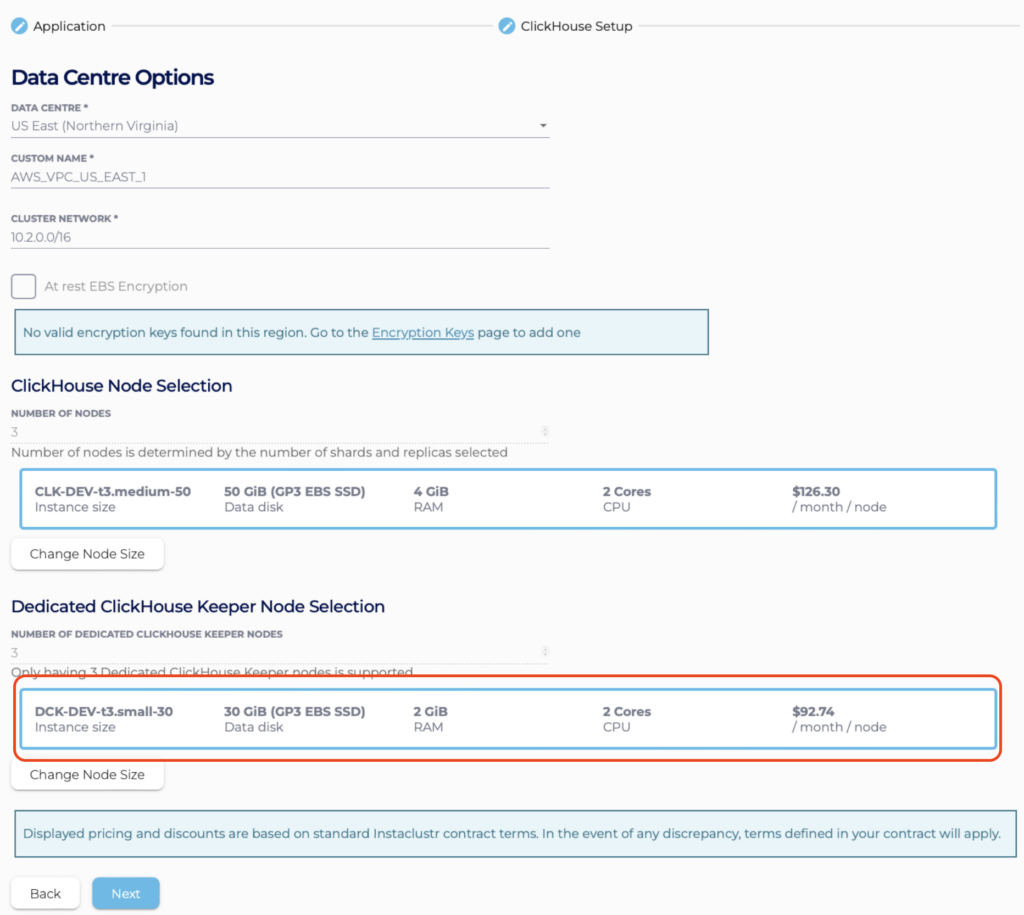Click the Application step pencil icon
1024x915 pixels.
coord(19,26)
